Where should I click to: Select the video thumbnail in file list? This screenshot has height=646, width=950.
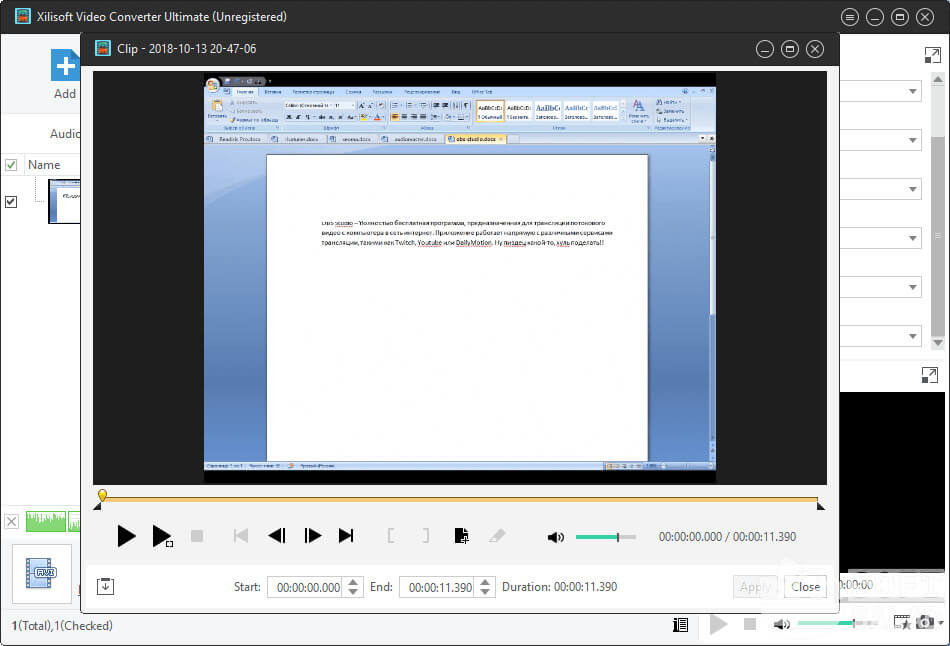64,201
